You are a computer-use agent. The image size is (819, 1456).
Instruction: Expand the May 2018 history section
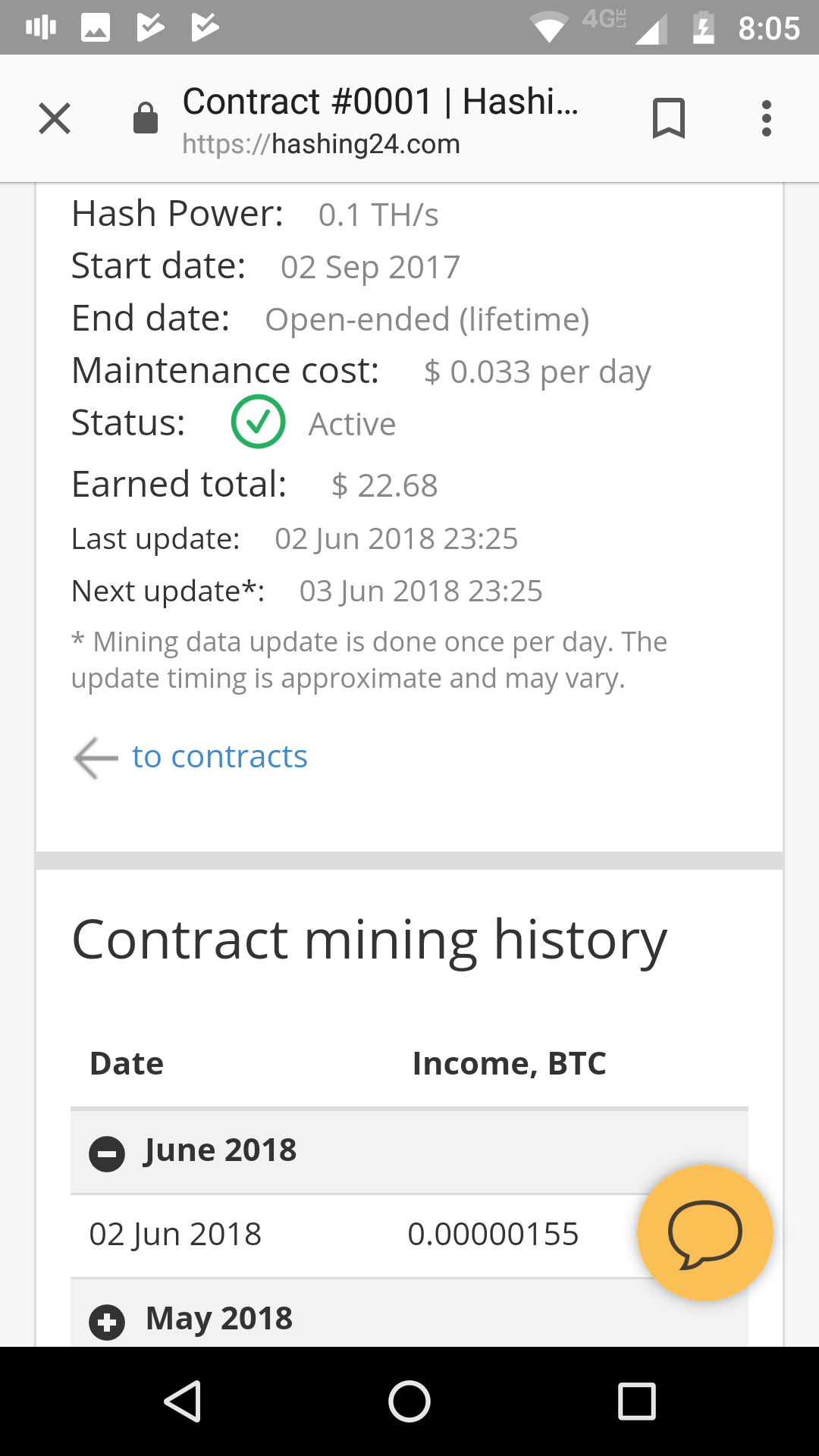coord(107,1323)
